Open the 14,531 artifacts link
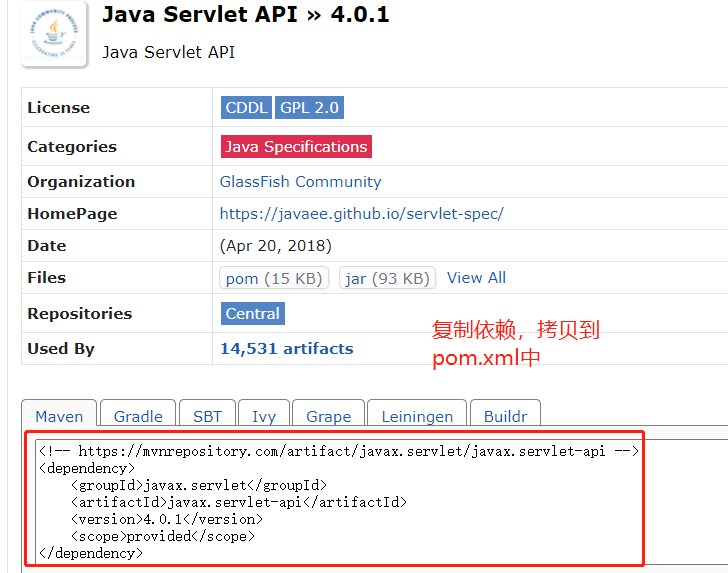728x573 pixels. pos(286,349)
